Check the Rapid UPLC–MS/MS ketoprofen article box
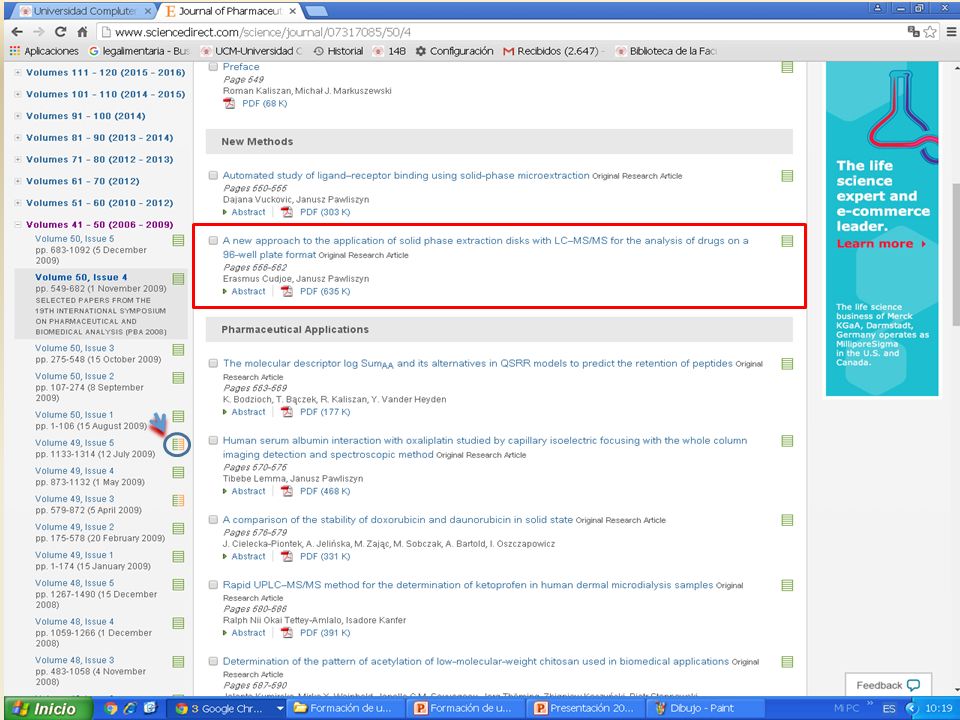 tap(213, 585)
